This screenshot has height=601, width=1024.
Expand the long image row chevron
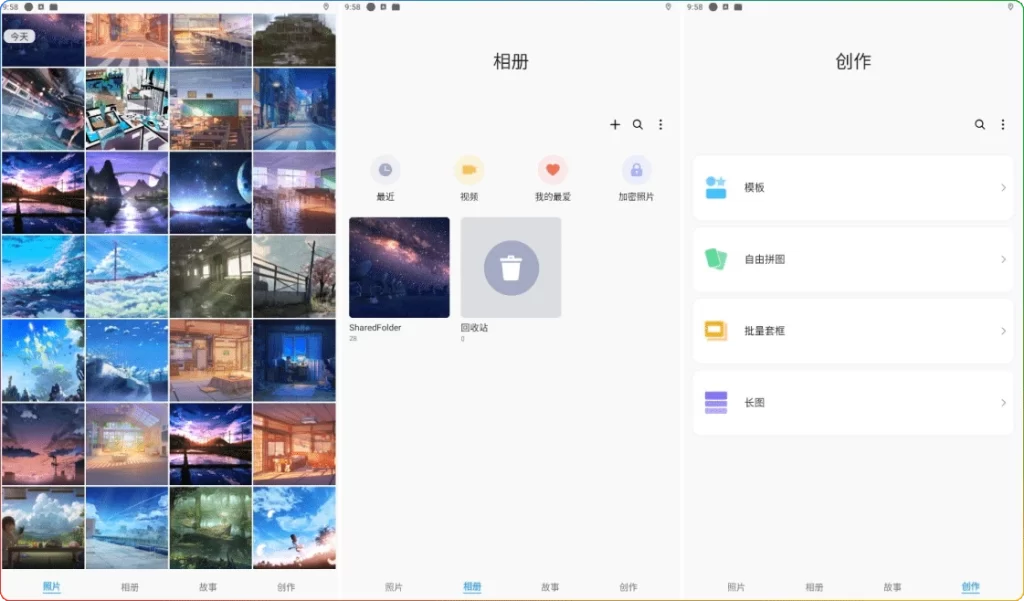1003,403
